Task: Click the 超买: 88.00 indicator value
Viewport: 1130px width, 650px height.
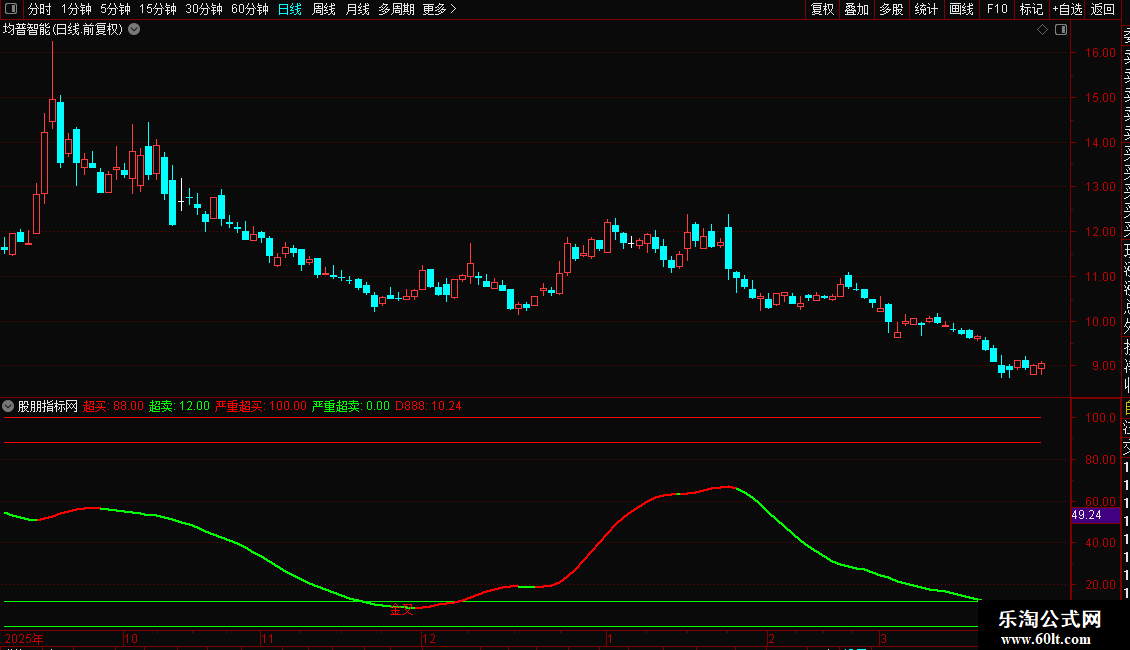Action: tap(113, 406)
